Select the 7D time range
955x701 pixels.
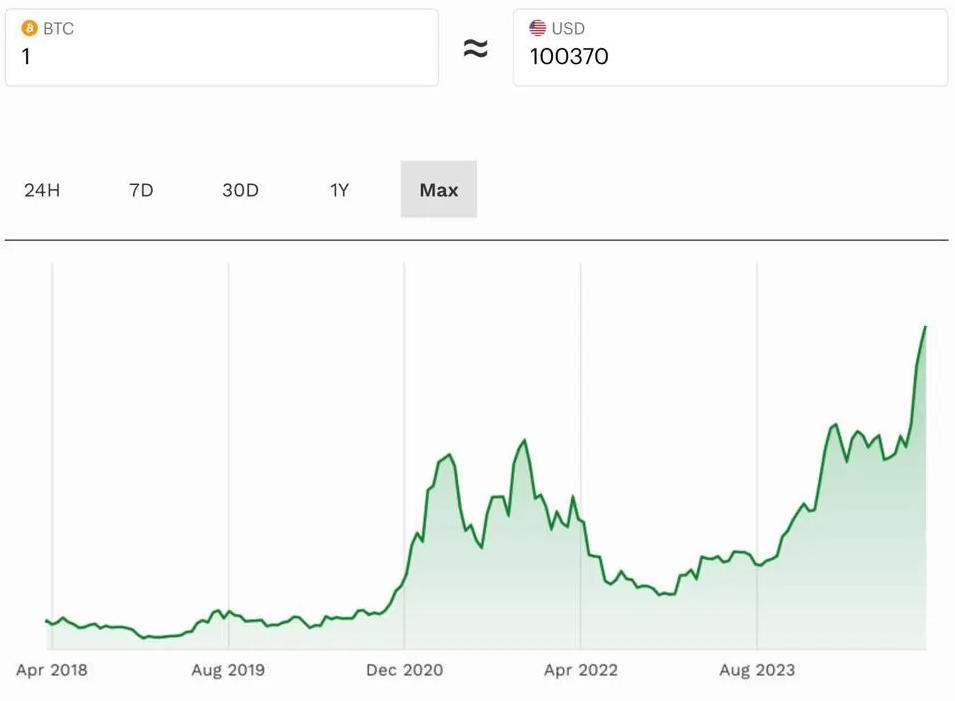(x=141, y=190)
